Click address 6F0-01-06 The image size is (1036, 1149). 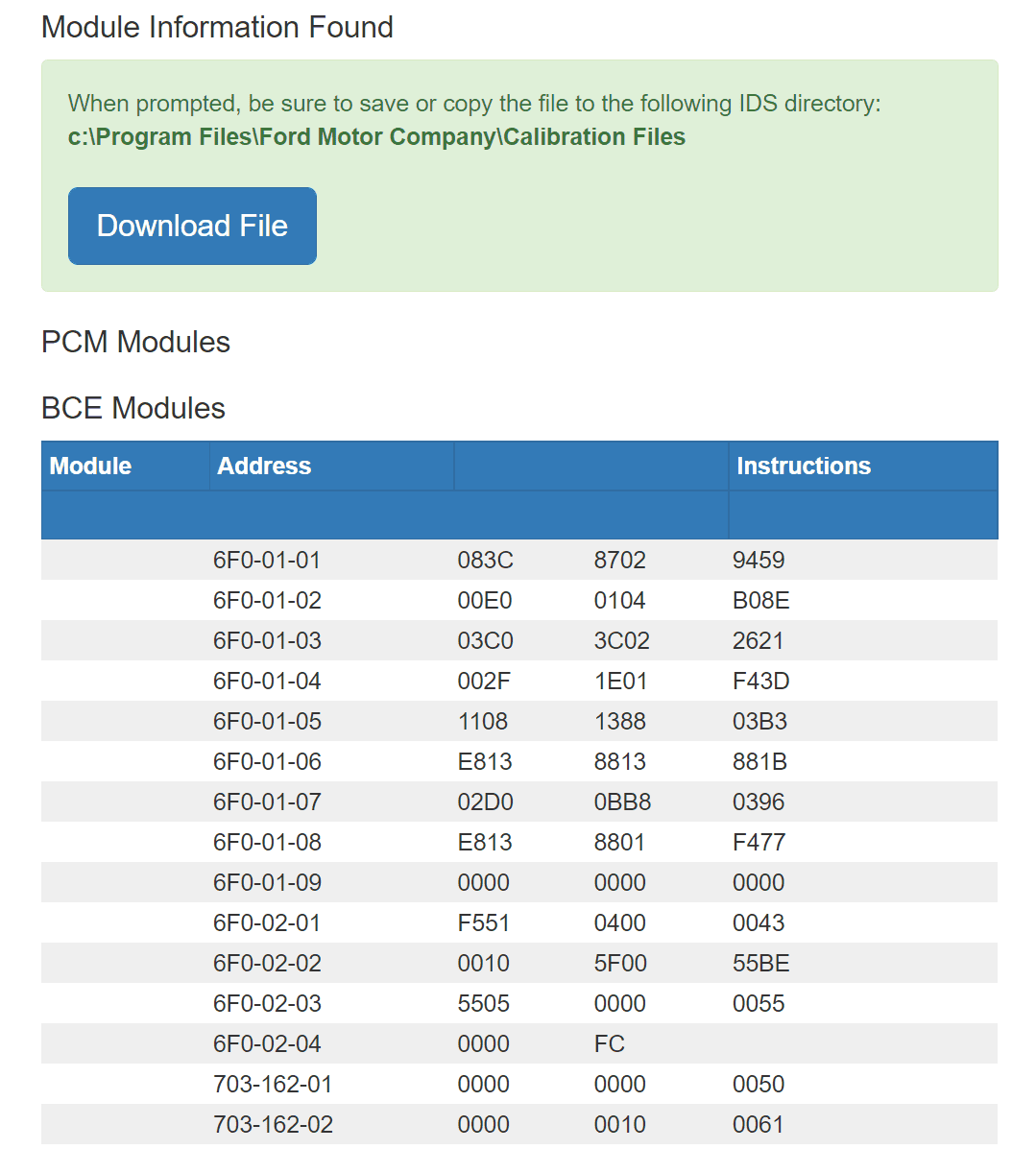point(267,761)
